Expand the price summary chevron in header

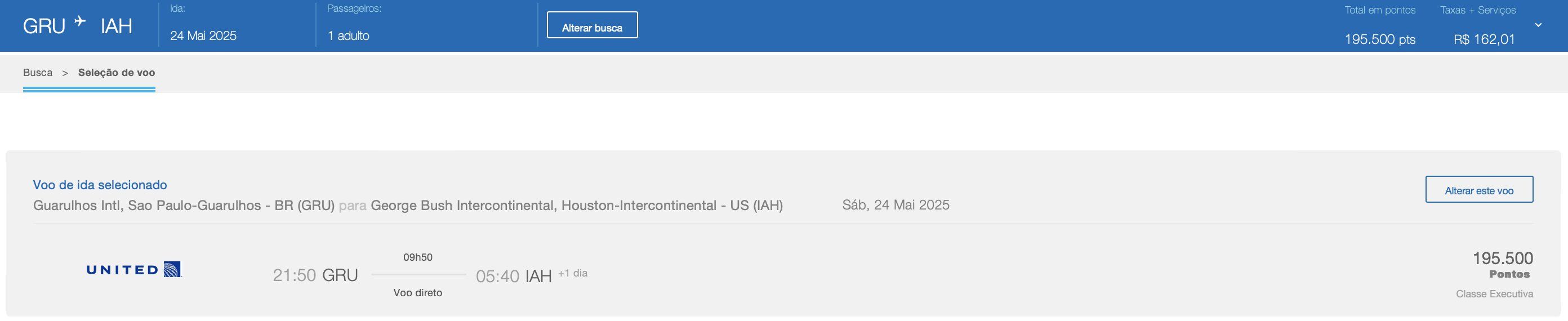[x=1538, y=25]
